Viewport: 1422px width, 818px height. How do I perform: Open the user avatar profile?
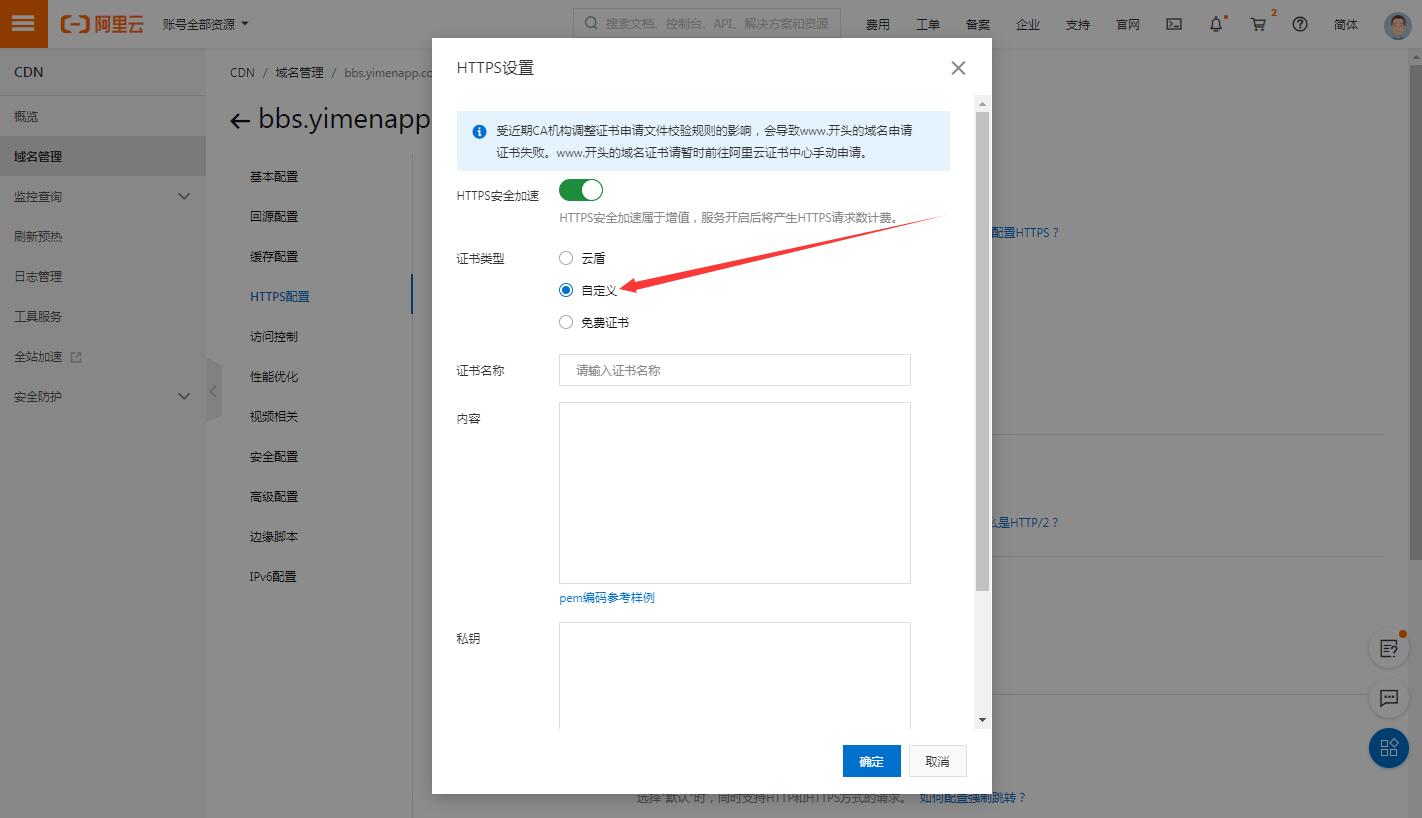pos(1397,25)
